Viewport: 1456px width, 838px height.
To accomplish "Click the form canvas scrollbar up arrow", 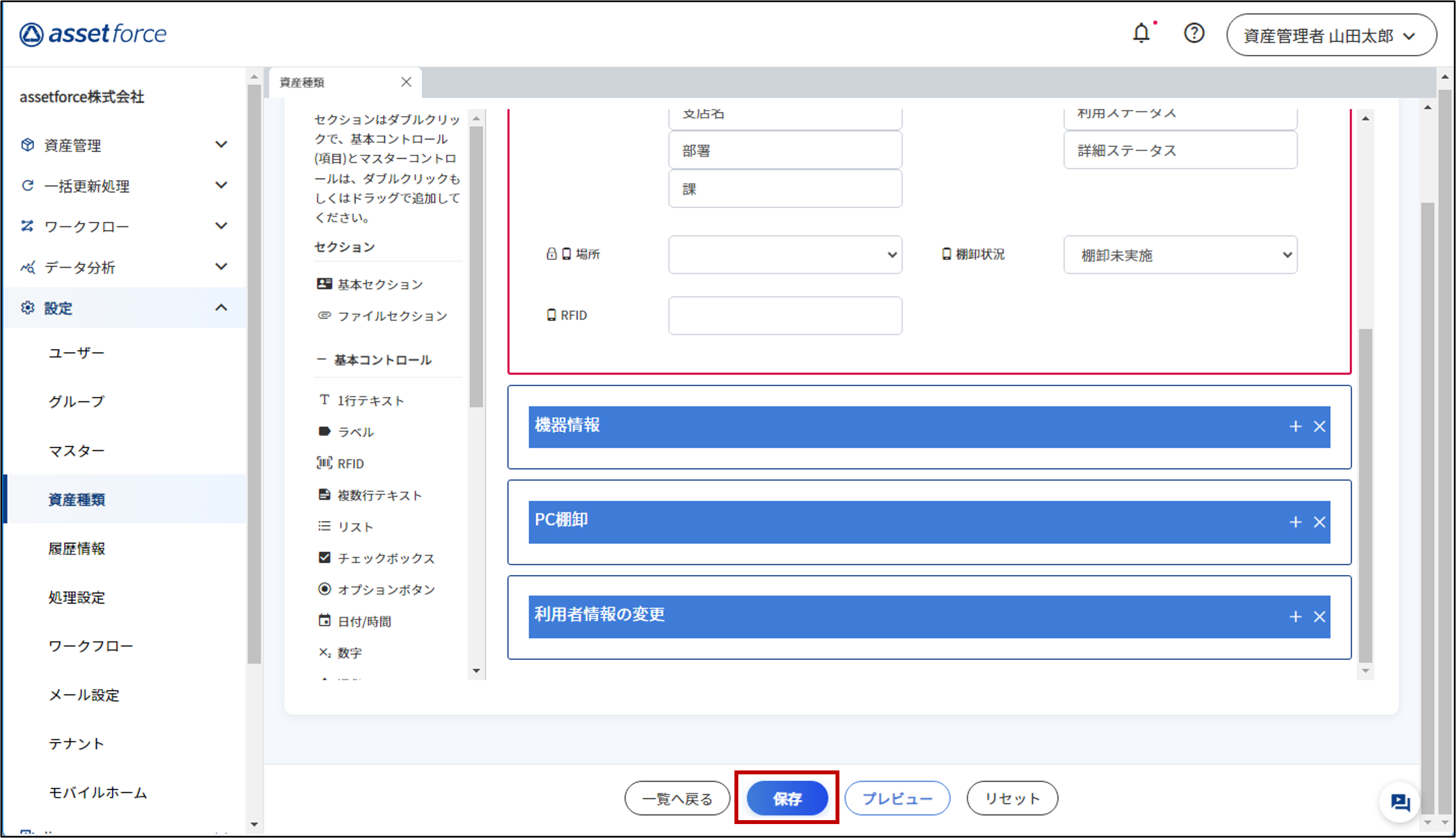I will click(x=1366, y=118).
